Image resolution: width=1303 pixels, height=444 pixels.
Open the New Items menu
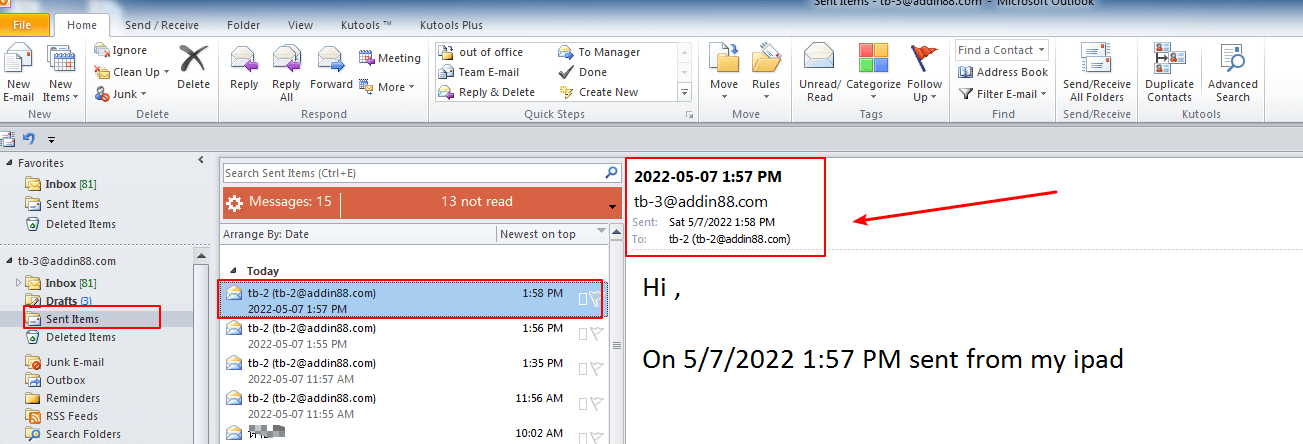point(60,72)
